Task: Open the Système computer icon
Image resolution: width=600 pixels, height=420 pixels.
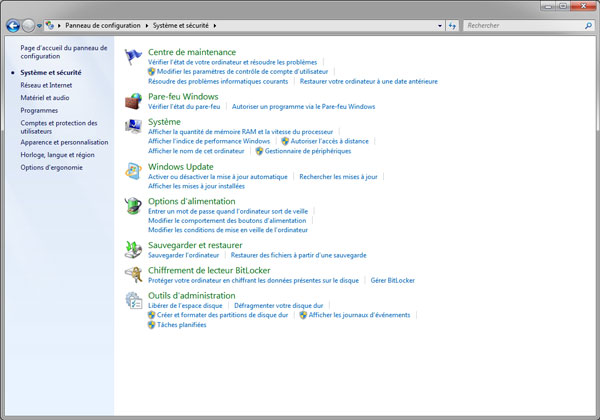Action: pos(133,126)
